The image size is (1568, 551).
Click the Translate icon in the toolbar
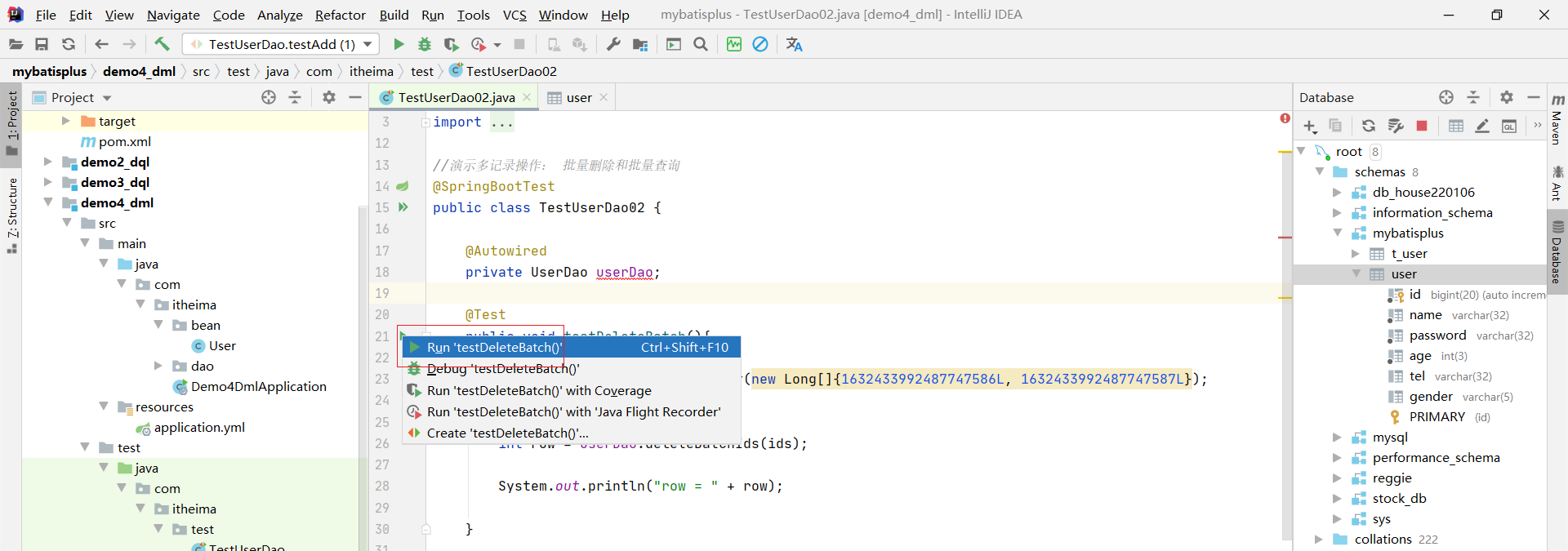click(x=794, y=44)
